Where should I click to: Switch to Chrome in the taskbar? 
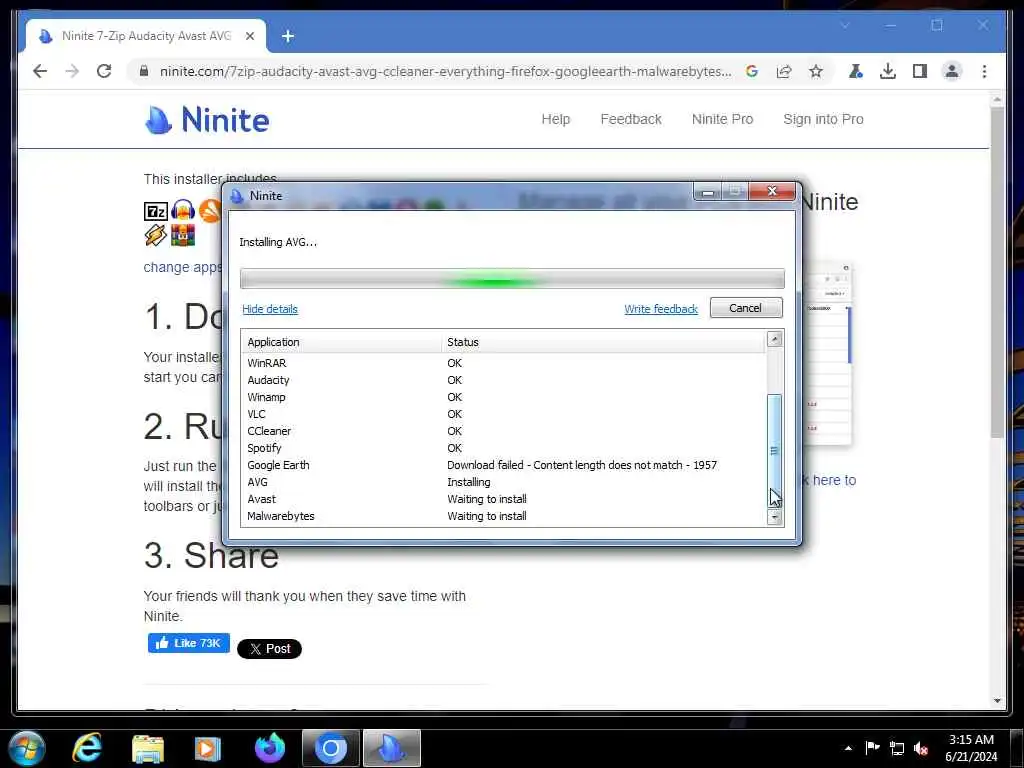pyautogui.click(x=330, y=748)
